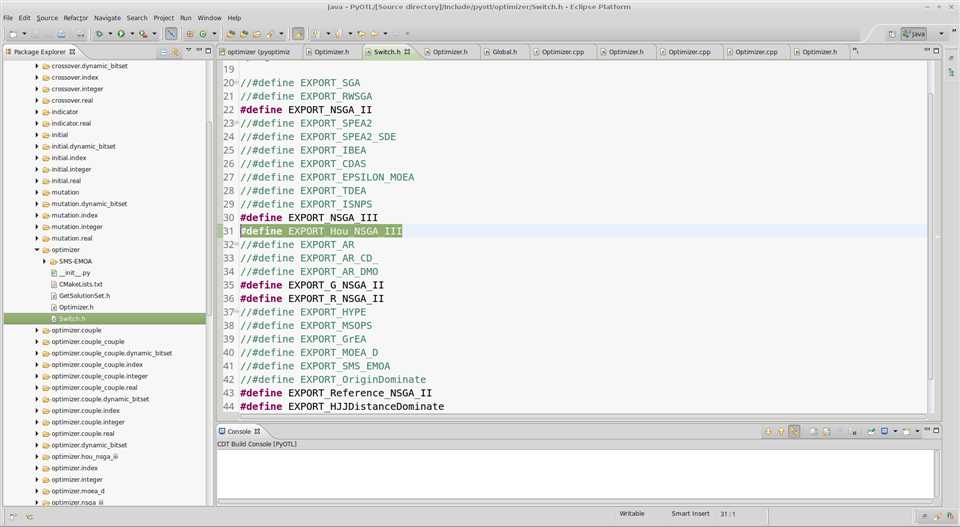960x527 pixels.
Task: Click in the CDT Build Console output area
Action: click(576, 474)
